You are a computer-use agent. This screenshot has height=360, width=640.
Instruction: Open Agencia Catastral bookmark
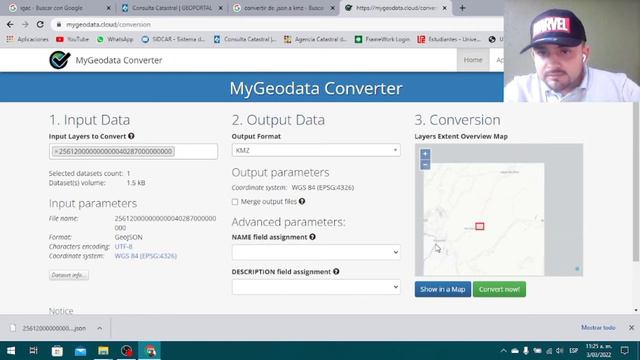(x=315, y=39)
